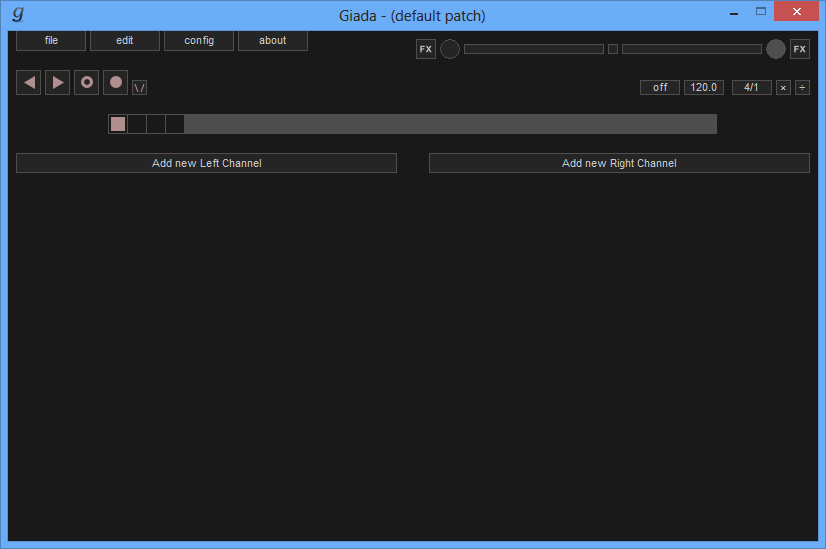Open the edit menu
The image size is (826, 549).
coord(125,41)
